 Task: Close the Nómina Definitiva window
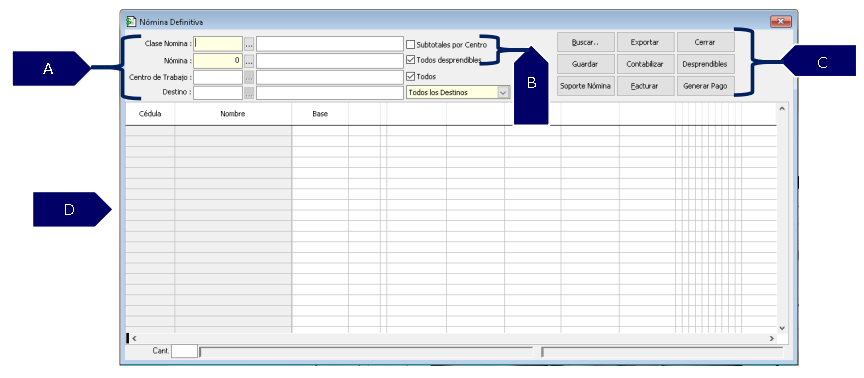(x=781, y=21)
